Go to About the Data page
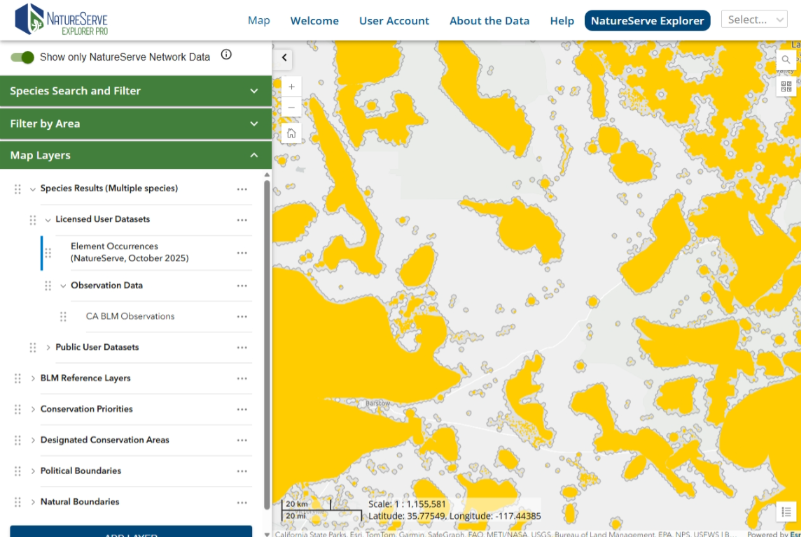Viewport: 801px width, 537px height. [x=489, y=21]
